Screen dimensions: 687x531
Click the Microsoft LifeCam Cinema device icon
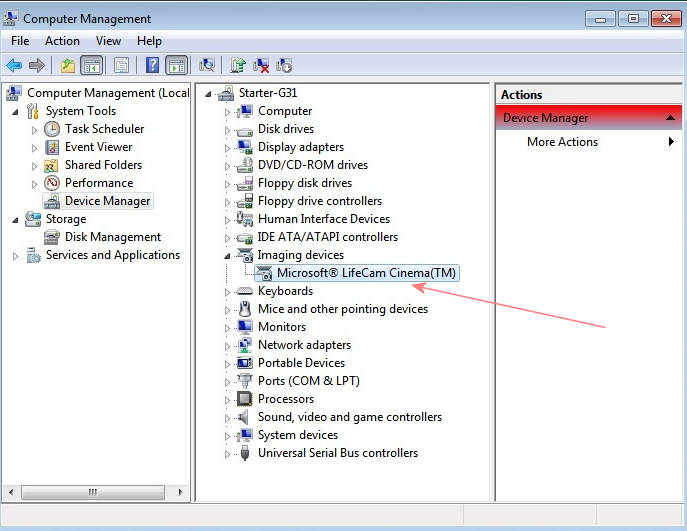[x=264, y=273]
